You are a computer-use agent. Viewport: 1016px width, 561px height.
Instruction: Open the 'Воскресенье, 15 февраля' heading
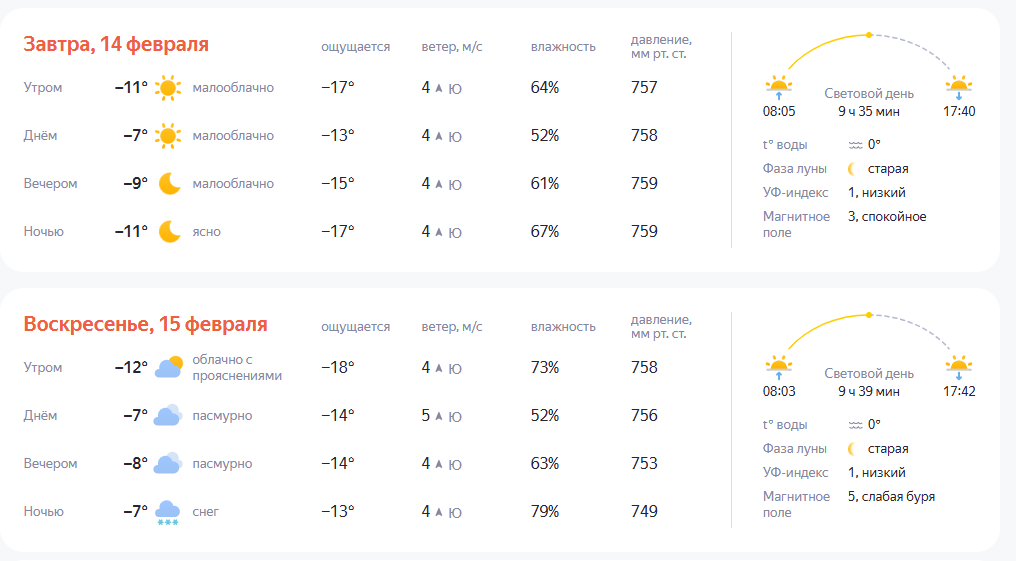click(145, 325)
